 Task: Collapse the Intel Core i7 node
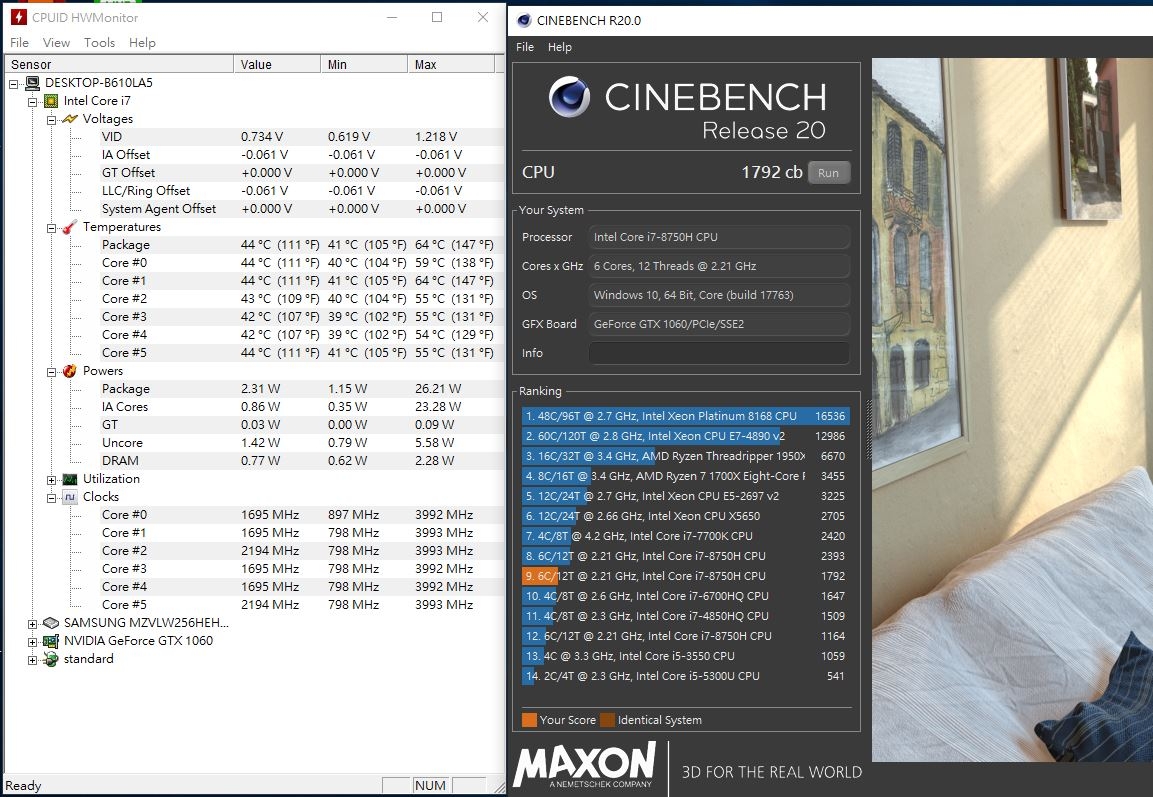(x=32, y=102)
